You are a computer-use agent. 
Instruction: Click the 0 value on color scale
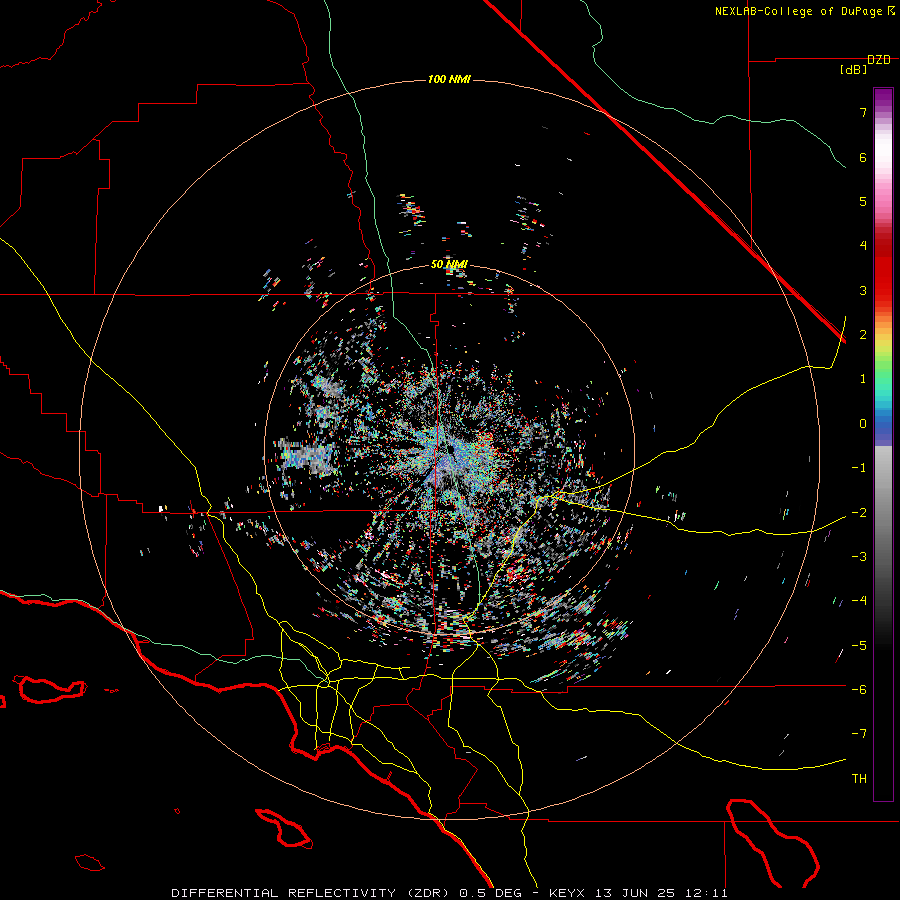(x=863, y=424)
